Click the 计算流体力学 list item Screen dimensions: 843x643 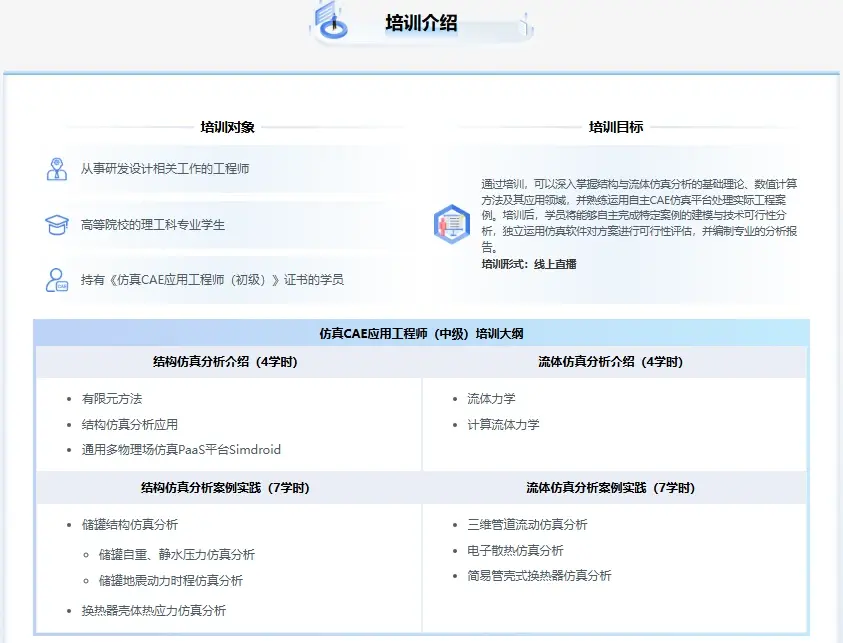[503, 424]
